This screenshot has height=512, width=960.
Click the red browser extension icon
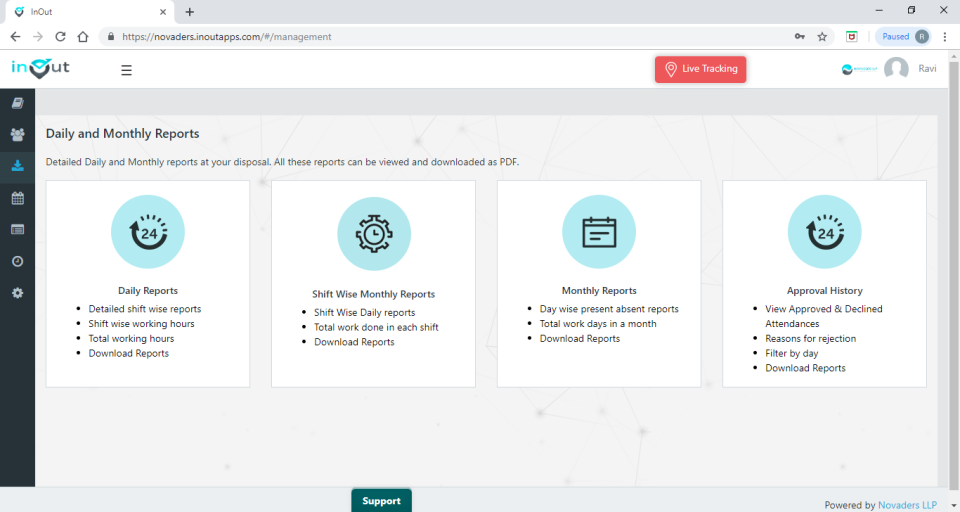(x=851, y=37)
